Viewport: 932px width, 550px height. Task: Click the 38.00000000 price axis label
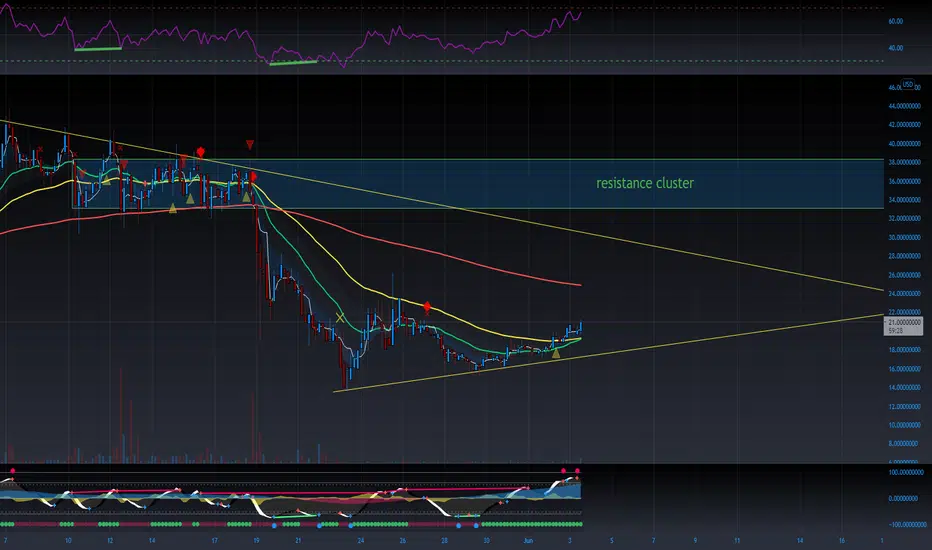pyautogui.click(x=904, y=162)
